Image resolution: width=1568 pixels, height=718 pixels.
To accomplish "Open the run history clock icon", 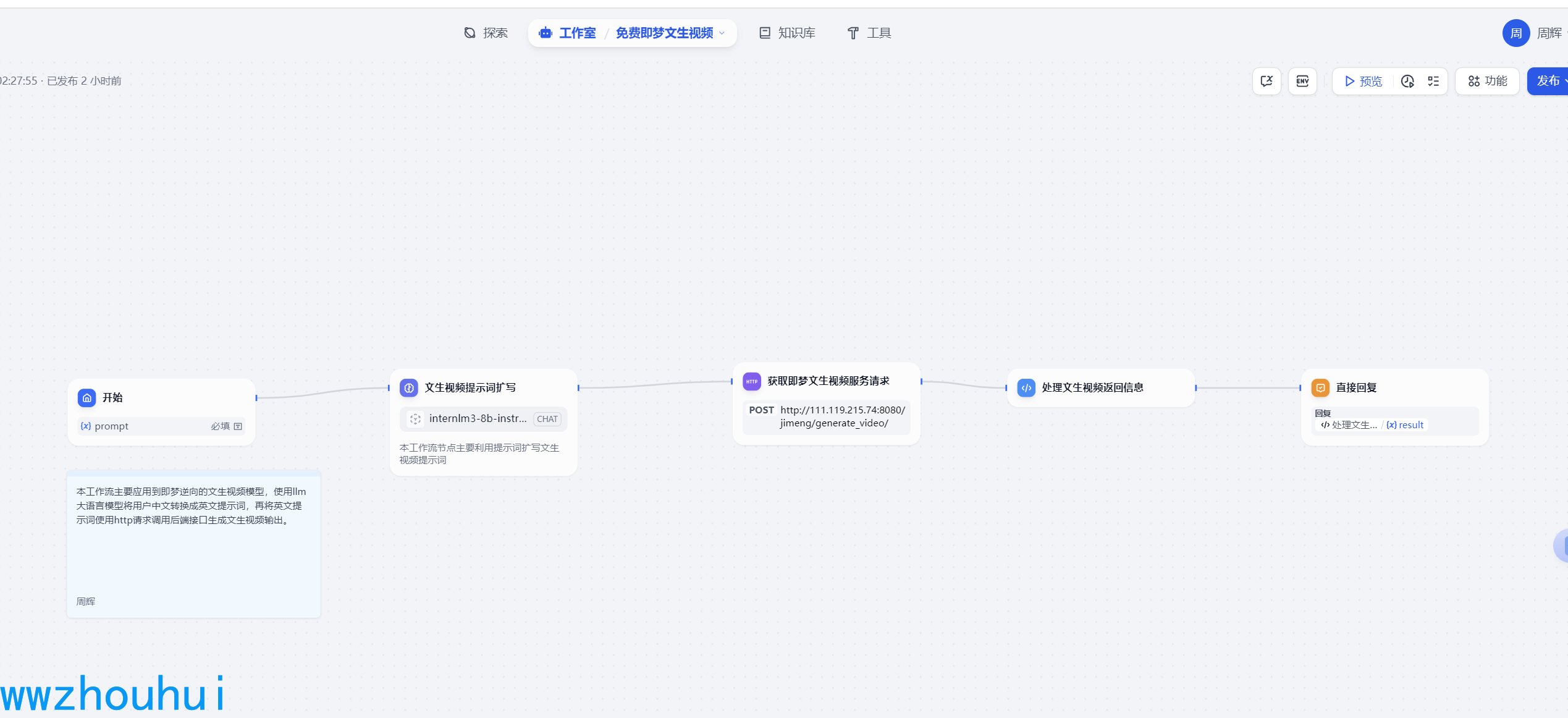I will pyautogui.click(x=1407, y=81).
